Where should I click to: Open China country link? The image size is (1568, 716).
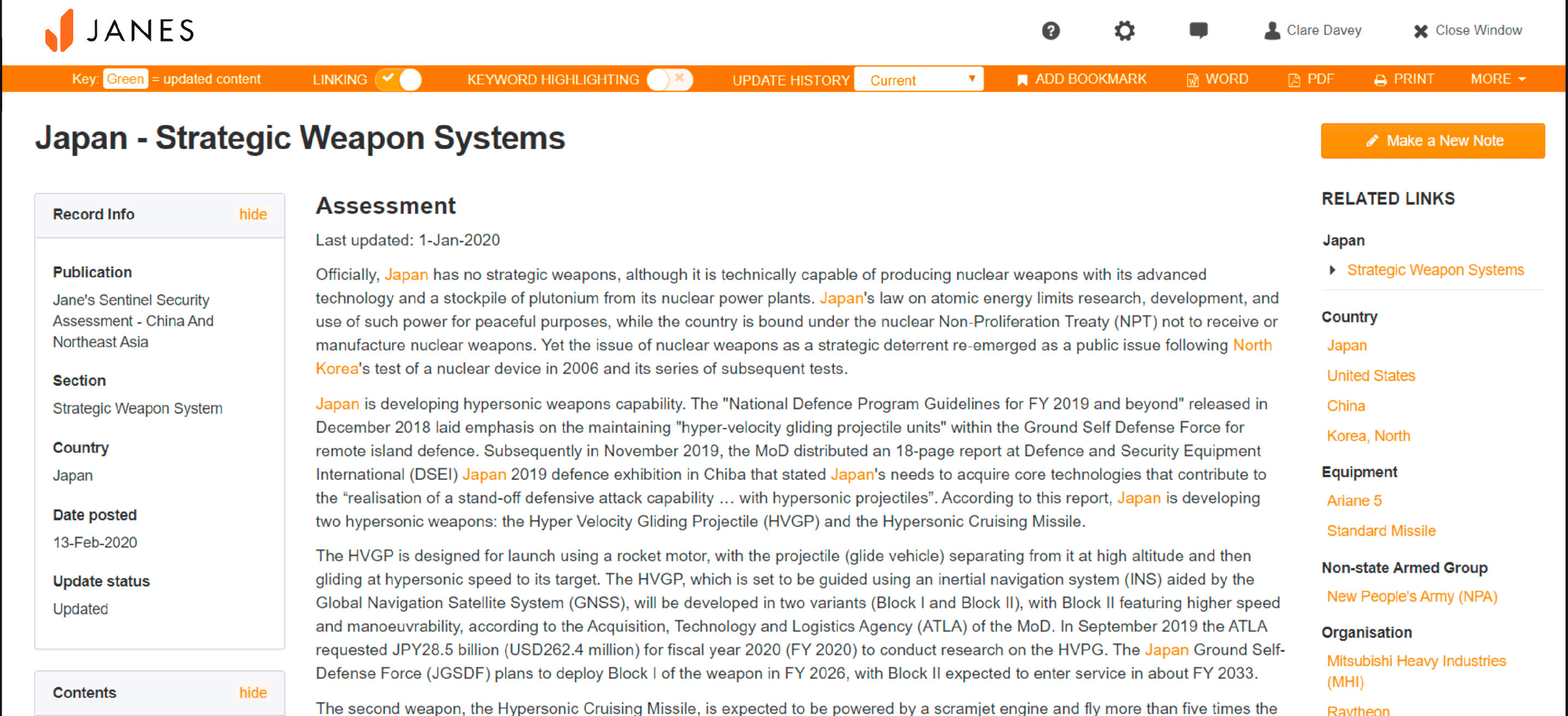[x=1345, y=405]
